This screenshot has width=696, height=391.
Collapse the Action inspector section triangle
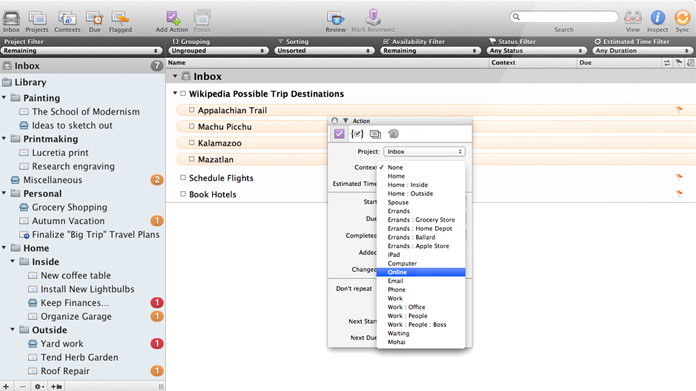[346, 121]
